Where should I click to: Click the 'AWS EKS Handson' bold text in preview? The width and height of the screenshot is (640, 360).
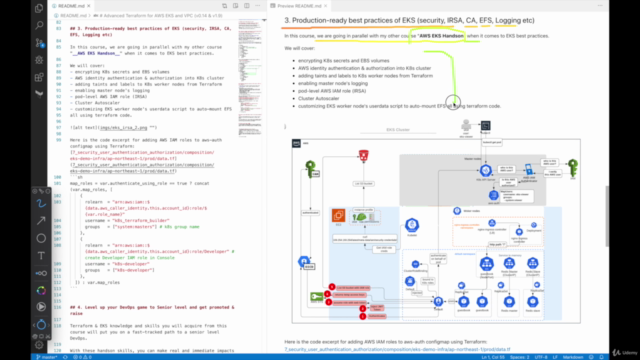441,36
